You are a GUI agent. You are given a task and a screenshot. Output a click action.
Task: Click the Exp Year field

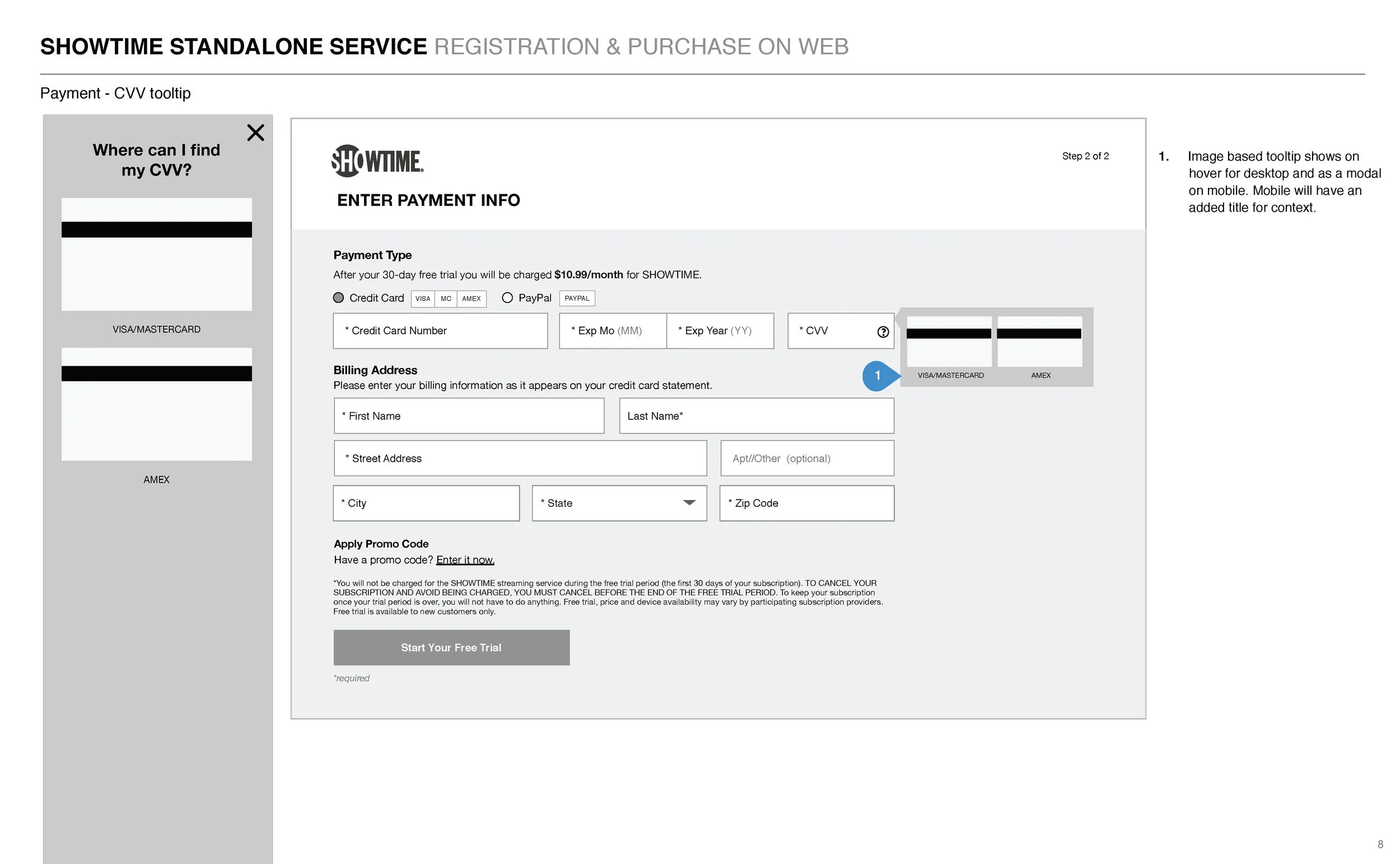tap(720, 331)
